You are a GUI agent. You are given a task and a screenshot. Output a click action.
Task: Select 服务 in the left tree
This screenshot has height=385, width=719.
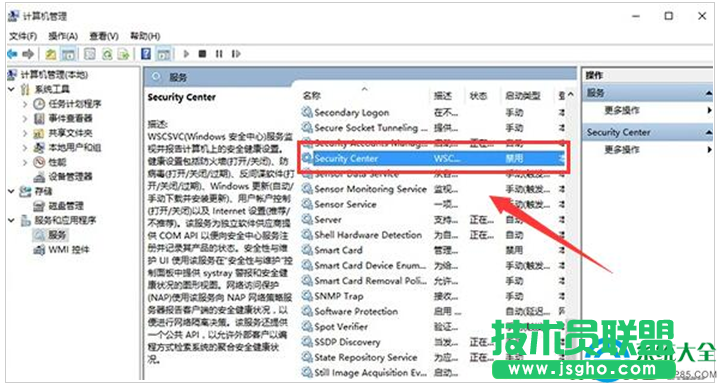[58, 235]
